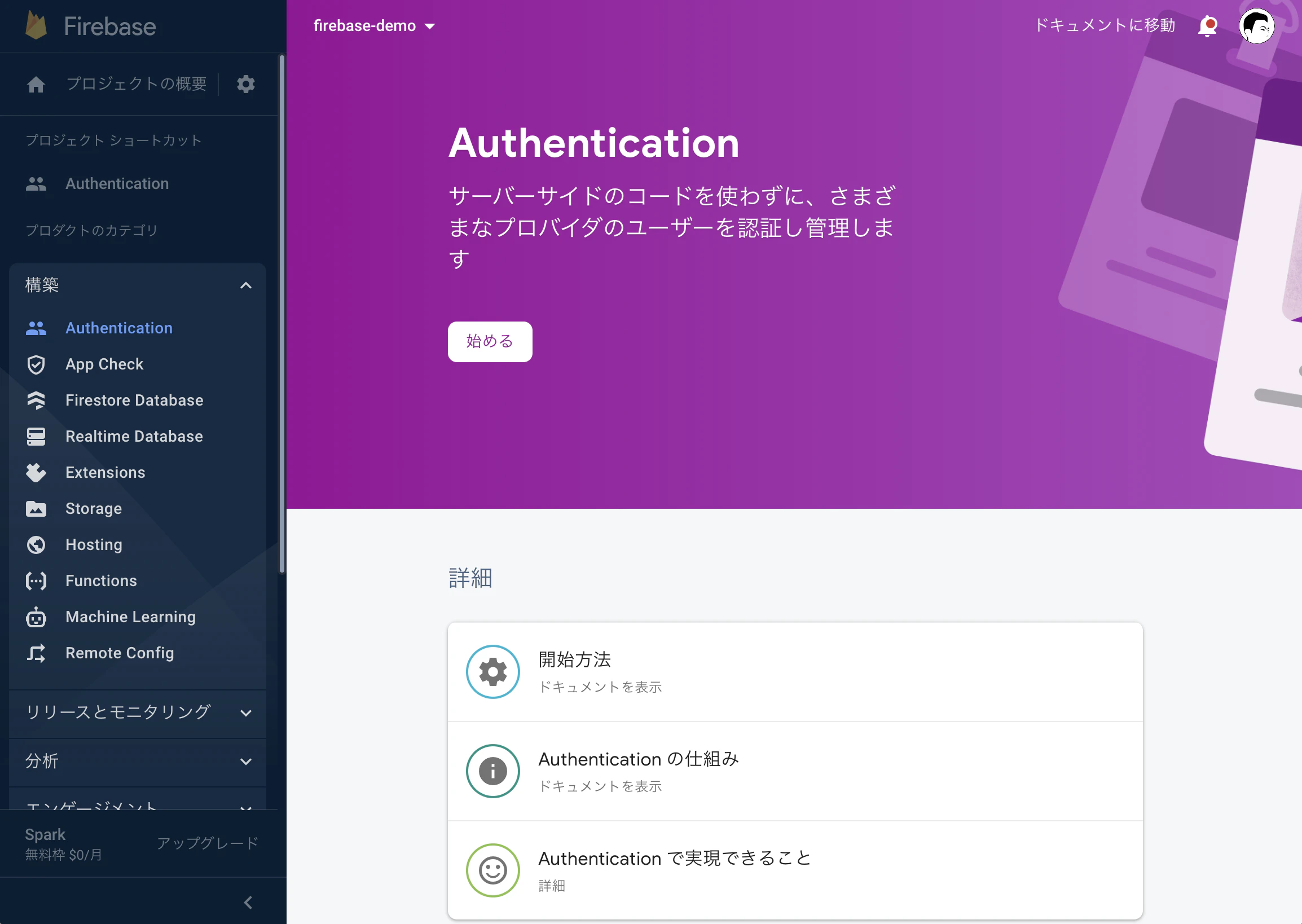This screenshot has height=924, width=1302.
Task: Open project overview home icon
Action: [x=36, y=84]
